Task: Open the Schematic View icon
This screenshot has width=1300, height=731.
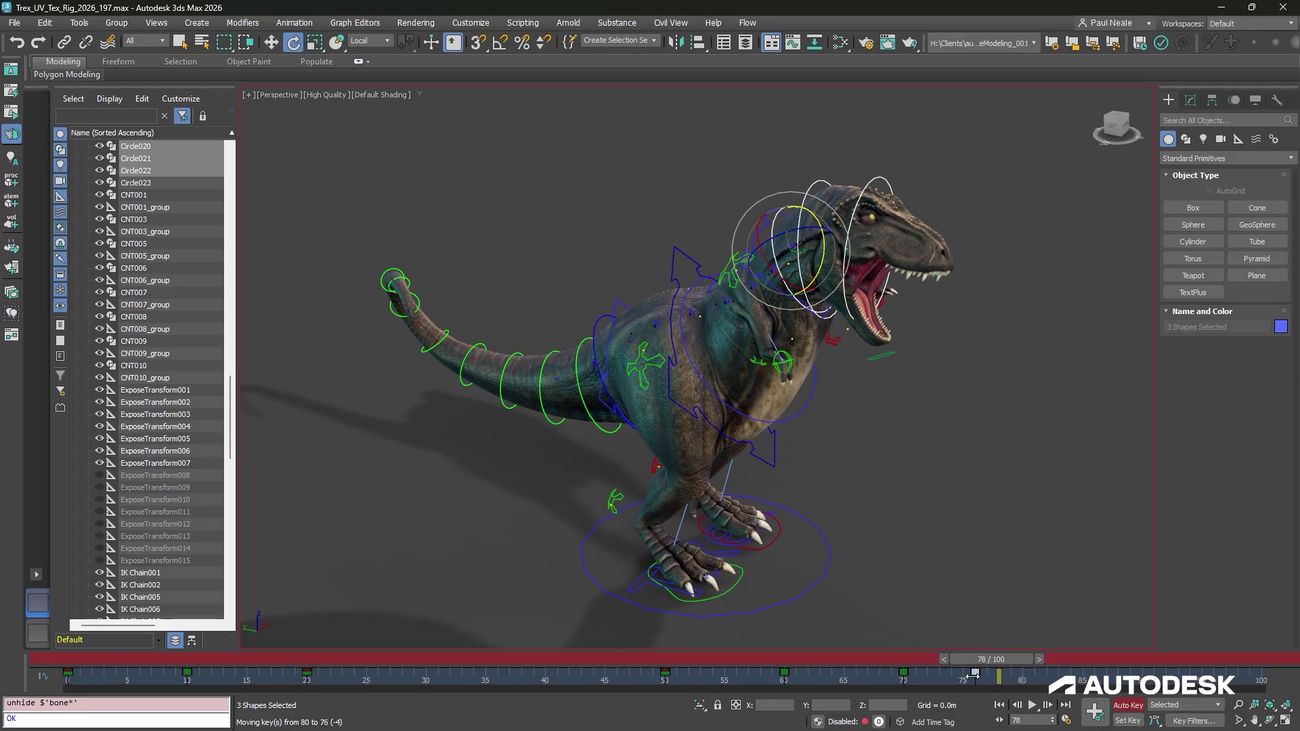Action: tap(815, 42)
